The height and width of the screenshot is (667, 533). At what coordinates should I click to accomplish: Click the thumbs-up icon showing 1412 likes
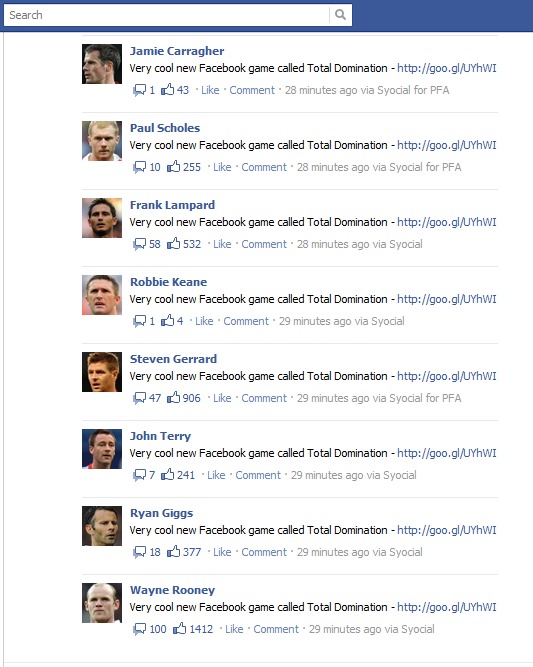[x=180, y=629]
